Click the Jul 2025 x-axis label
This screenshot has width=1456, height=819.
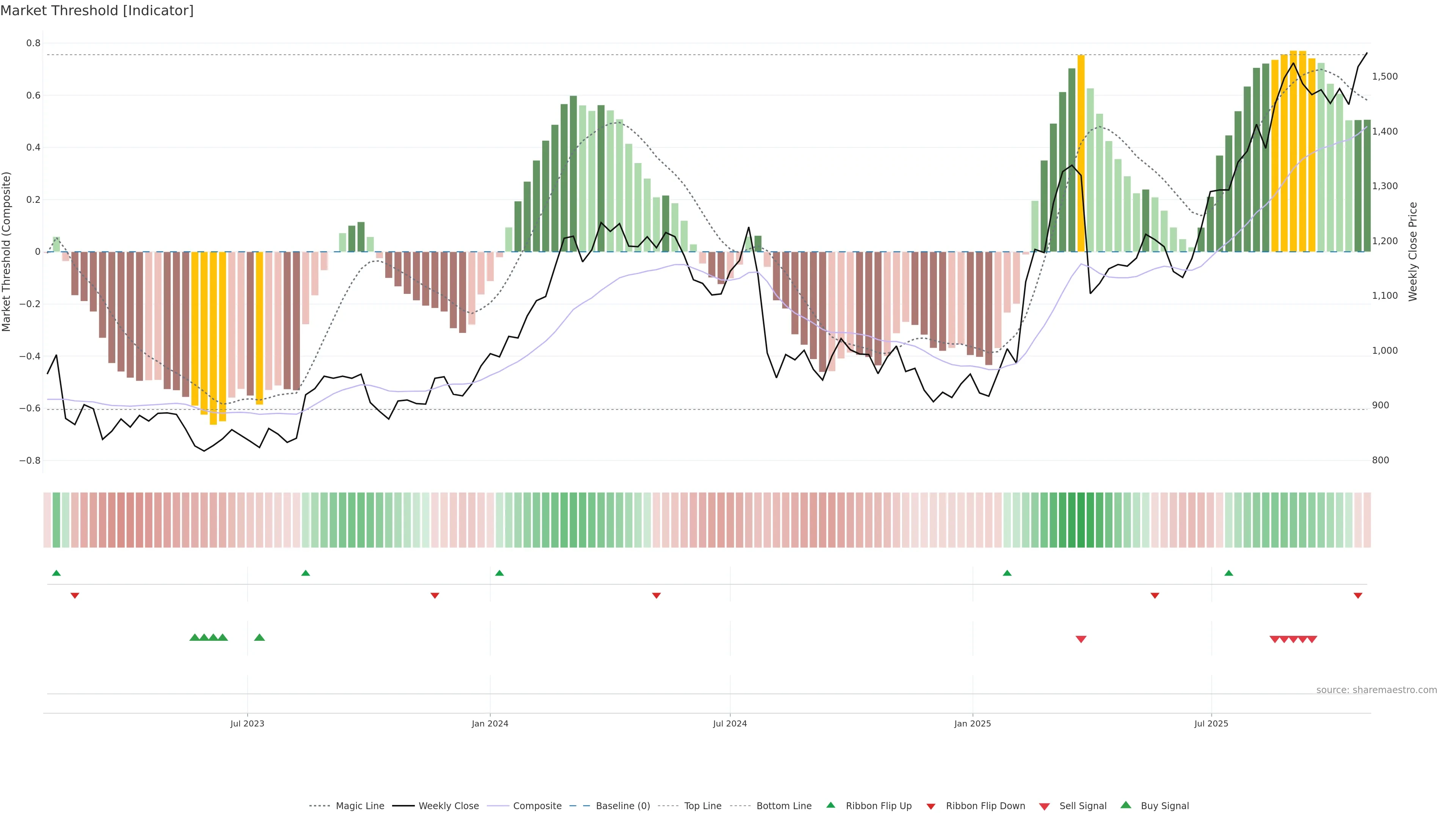(1211, 723)
